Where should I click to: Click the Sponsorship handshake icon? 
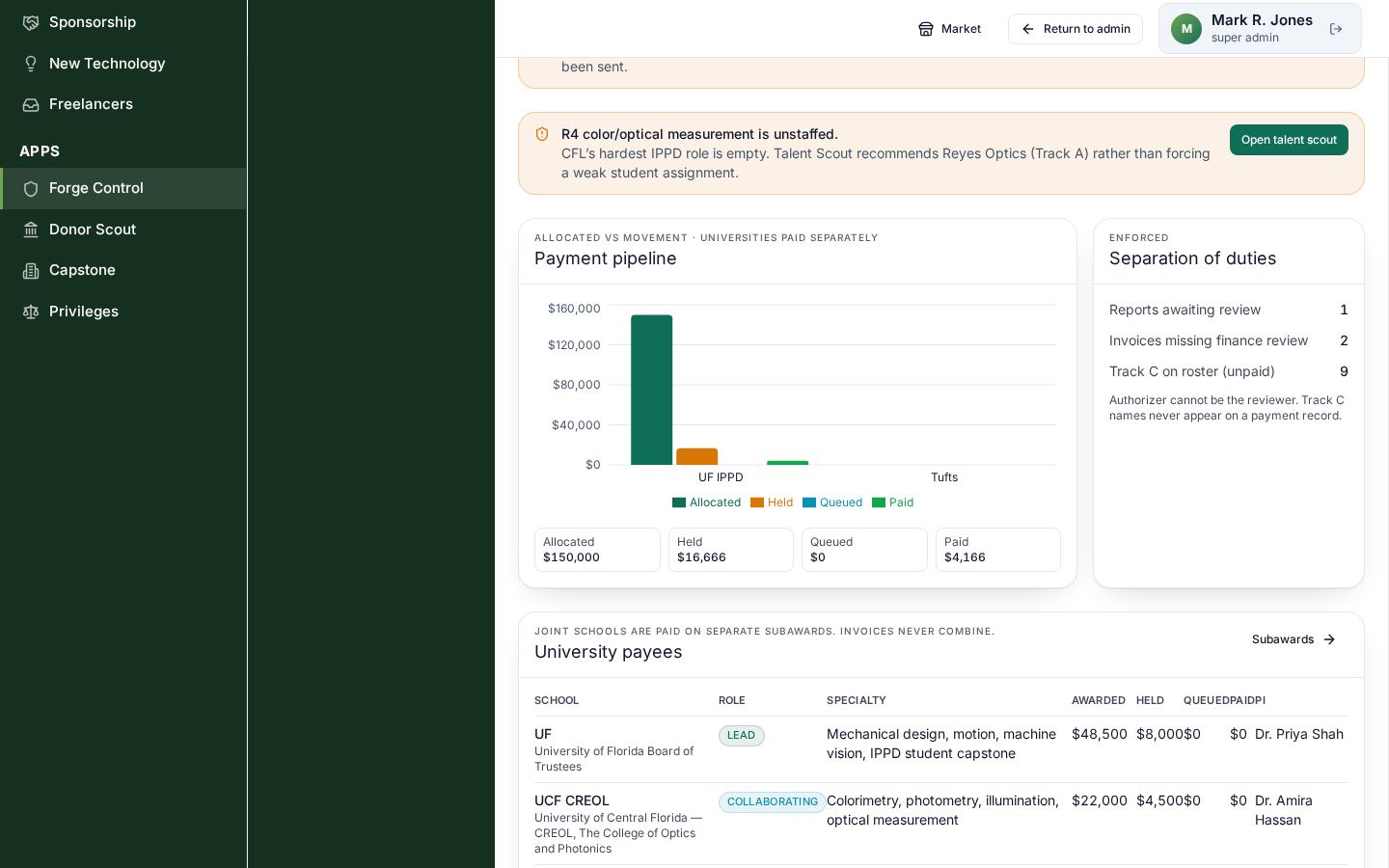click(x=31, y=22)
